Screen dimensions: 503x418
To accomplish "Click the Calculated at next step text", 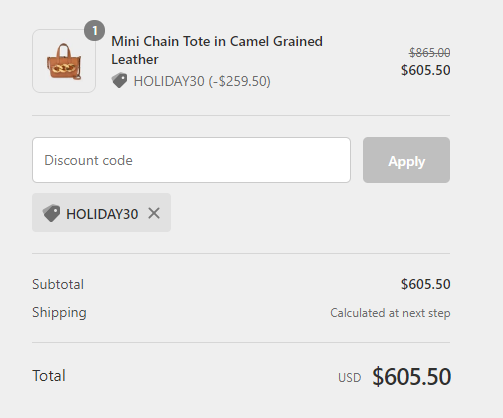I will tap(390, 313).
